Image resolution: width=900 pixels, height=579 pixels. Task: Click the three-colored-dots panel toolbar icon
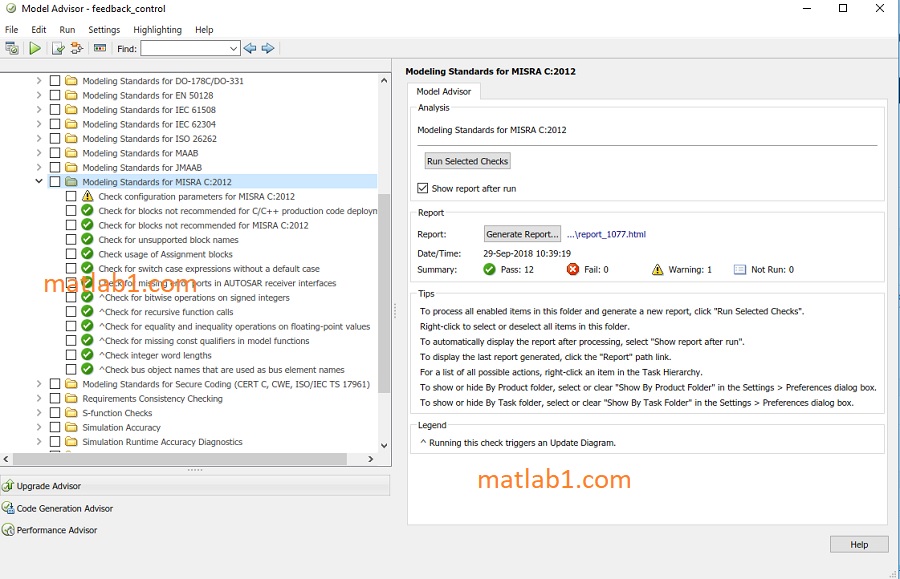click(100, 48)
